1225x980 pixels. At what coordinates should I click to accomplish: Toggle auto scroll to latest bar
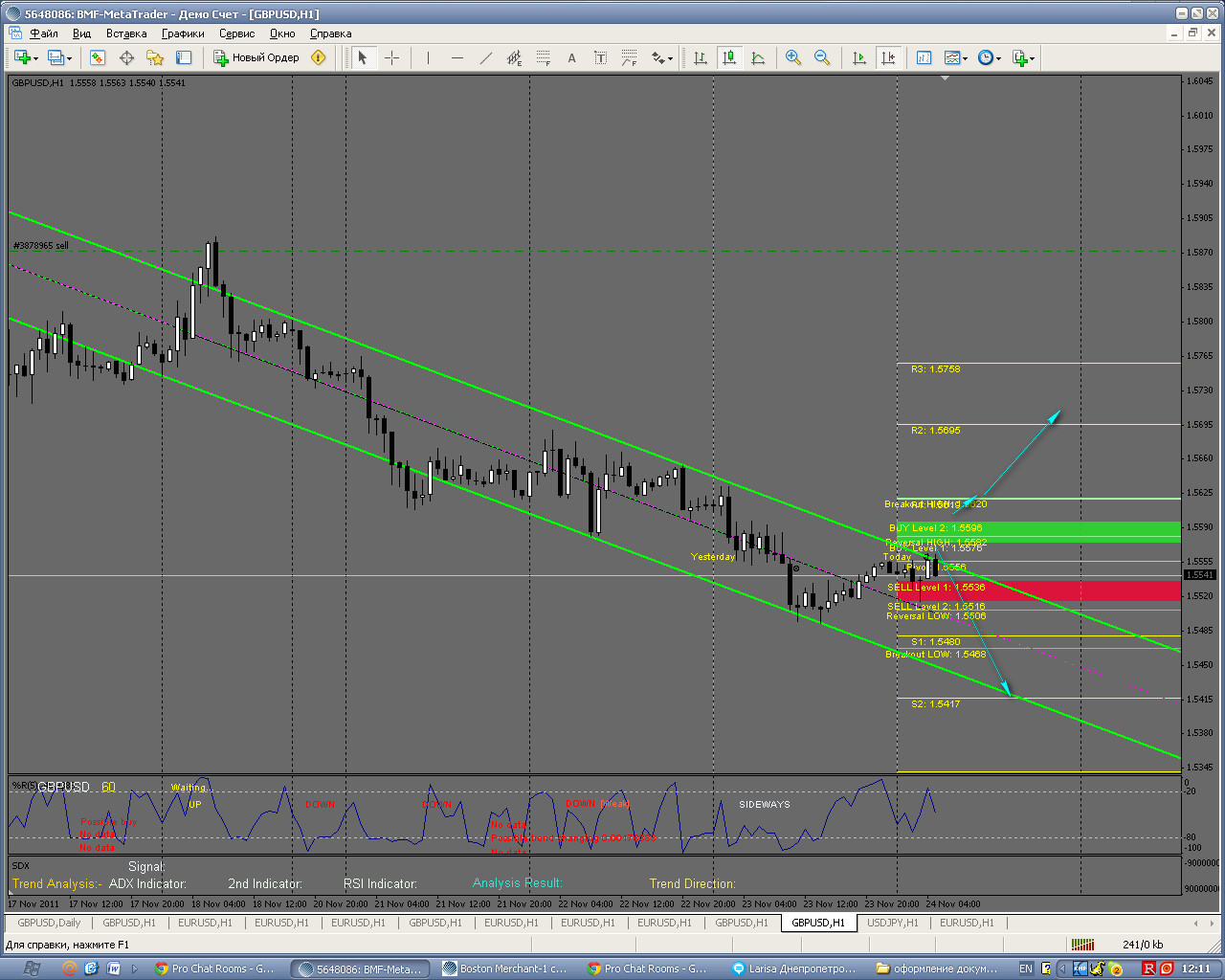point(859,57)
